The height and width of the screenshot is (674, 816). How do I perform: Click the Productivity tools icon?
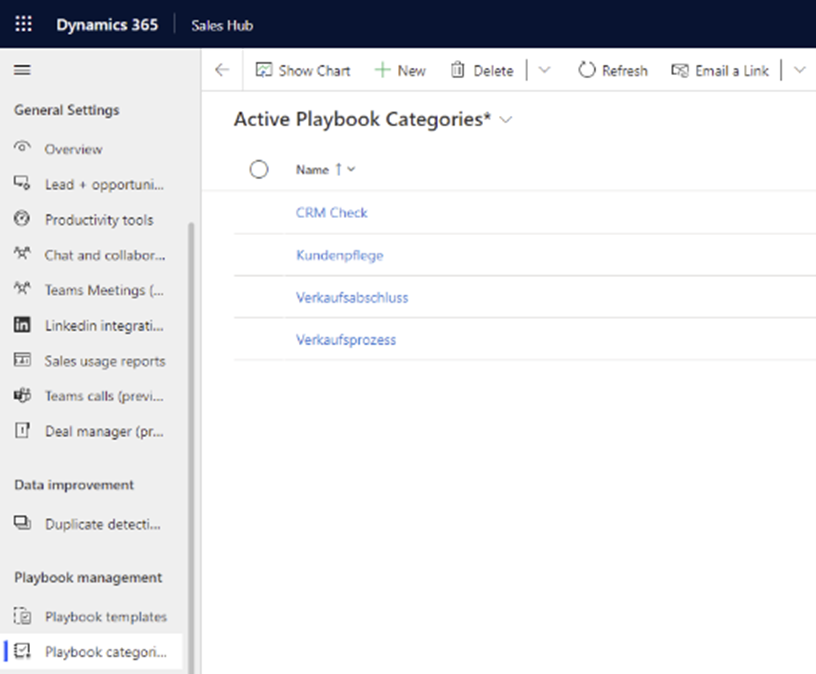(x=22, y=218)
